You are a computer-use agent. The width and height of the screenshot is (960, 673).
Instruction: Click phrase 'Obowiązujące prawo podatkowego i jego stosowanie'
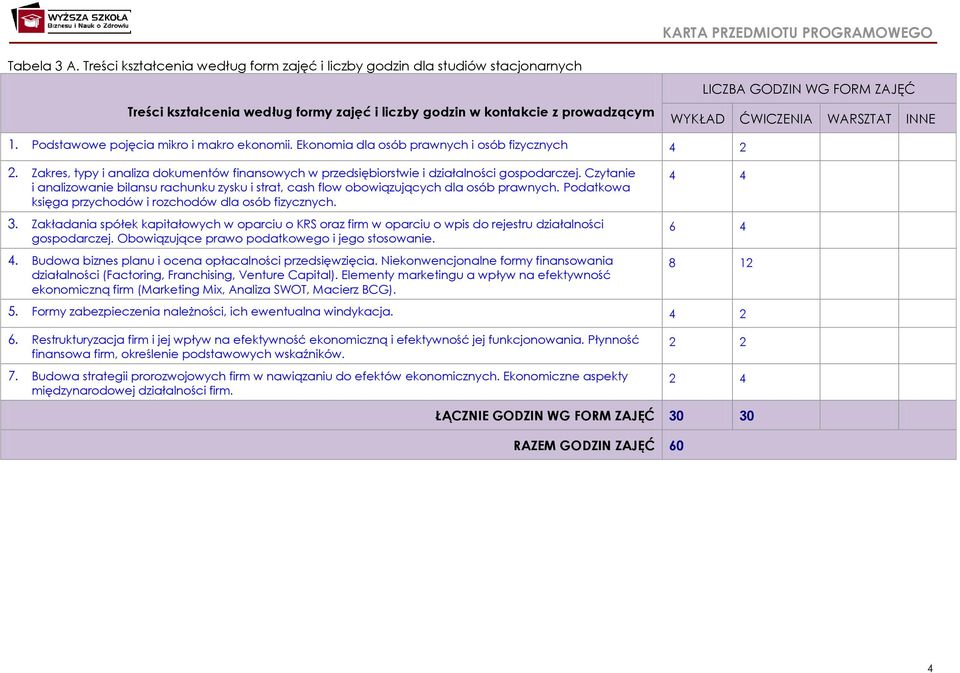click(276, 239)
